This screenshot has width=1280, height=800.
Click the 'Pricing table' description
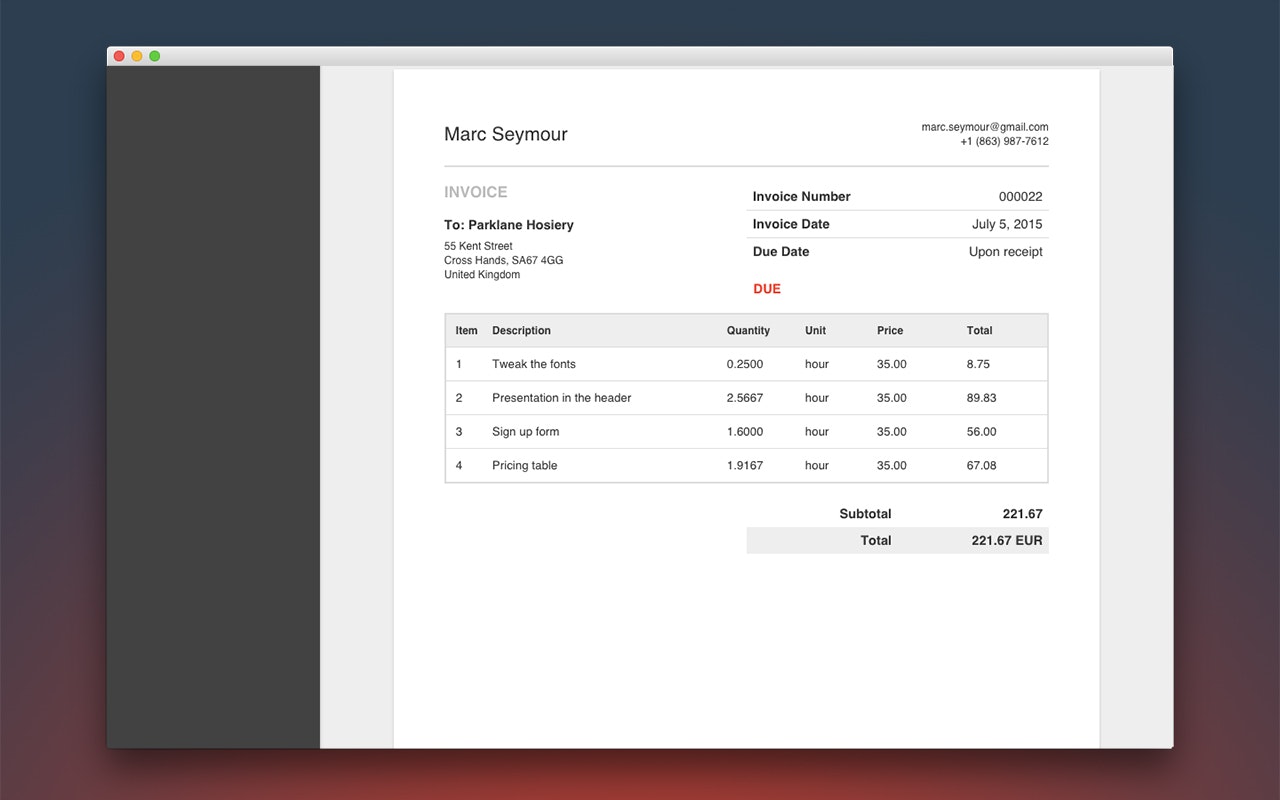click(525, 466)
